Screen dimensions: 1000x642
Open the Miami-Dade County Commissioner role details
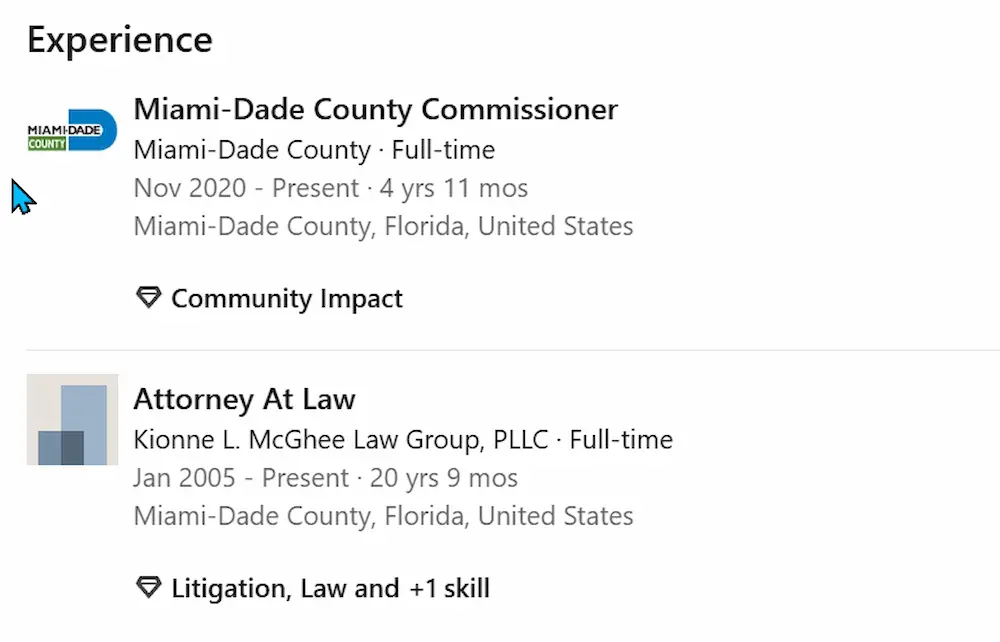coord(375,109)
